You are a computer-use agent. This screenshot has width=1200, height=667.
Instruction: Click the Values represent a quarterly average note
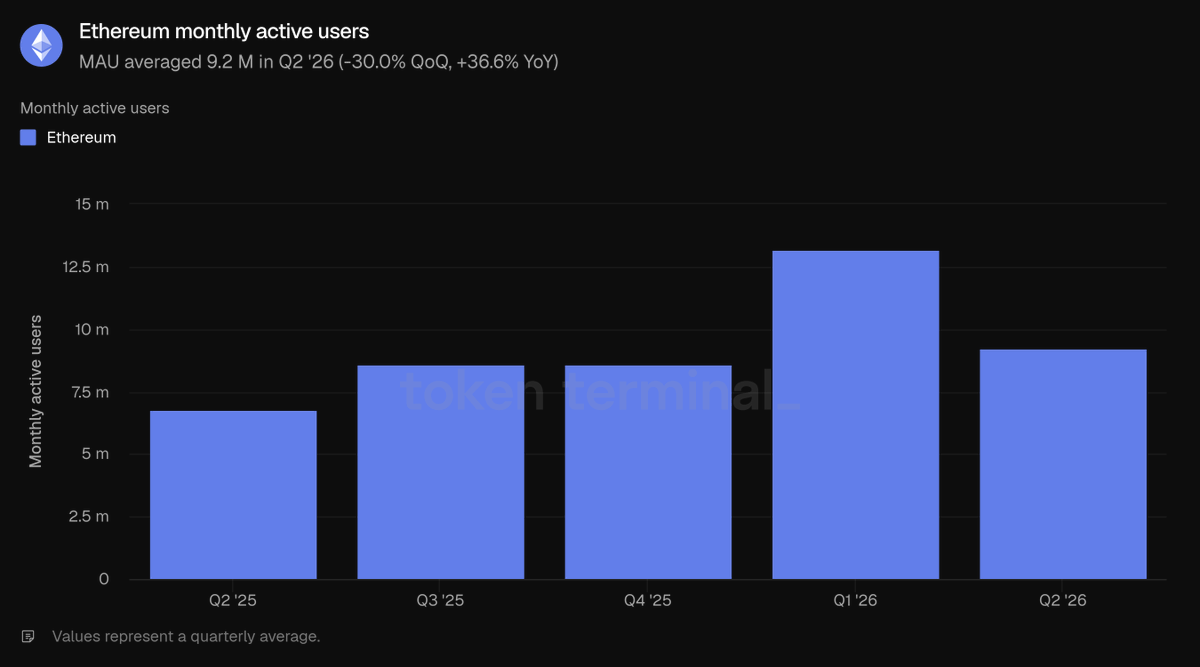click(x=186, y=636)
